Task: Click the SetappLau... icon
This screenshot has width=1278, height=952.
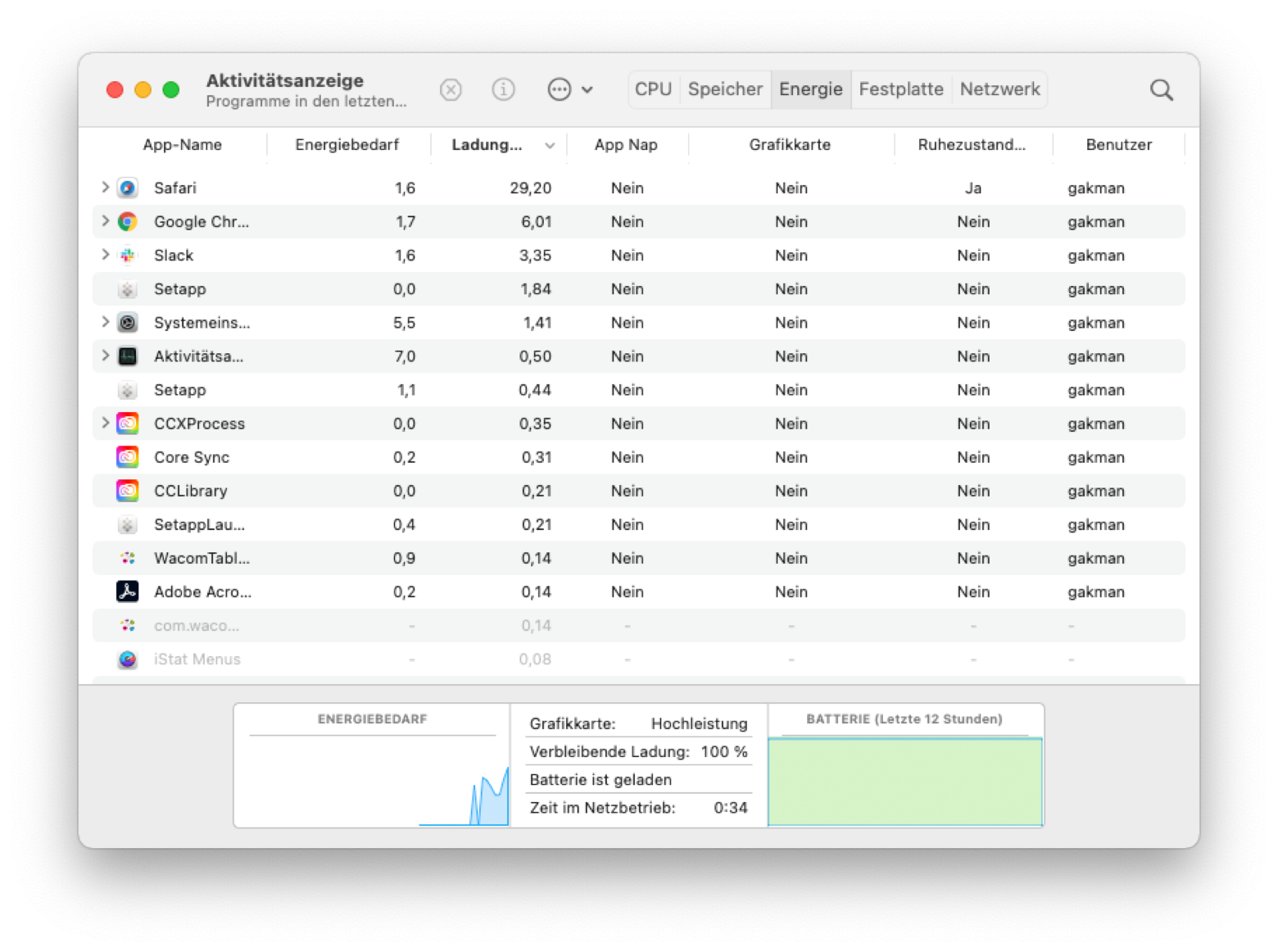Action: click(x=127, y=524)
